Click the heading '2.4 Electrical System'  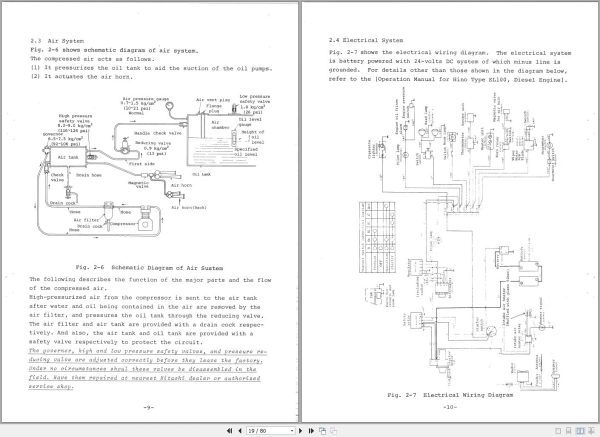point(366,40)
